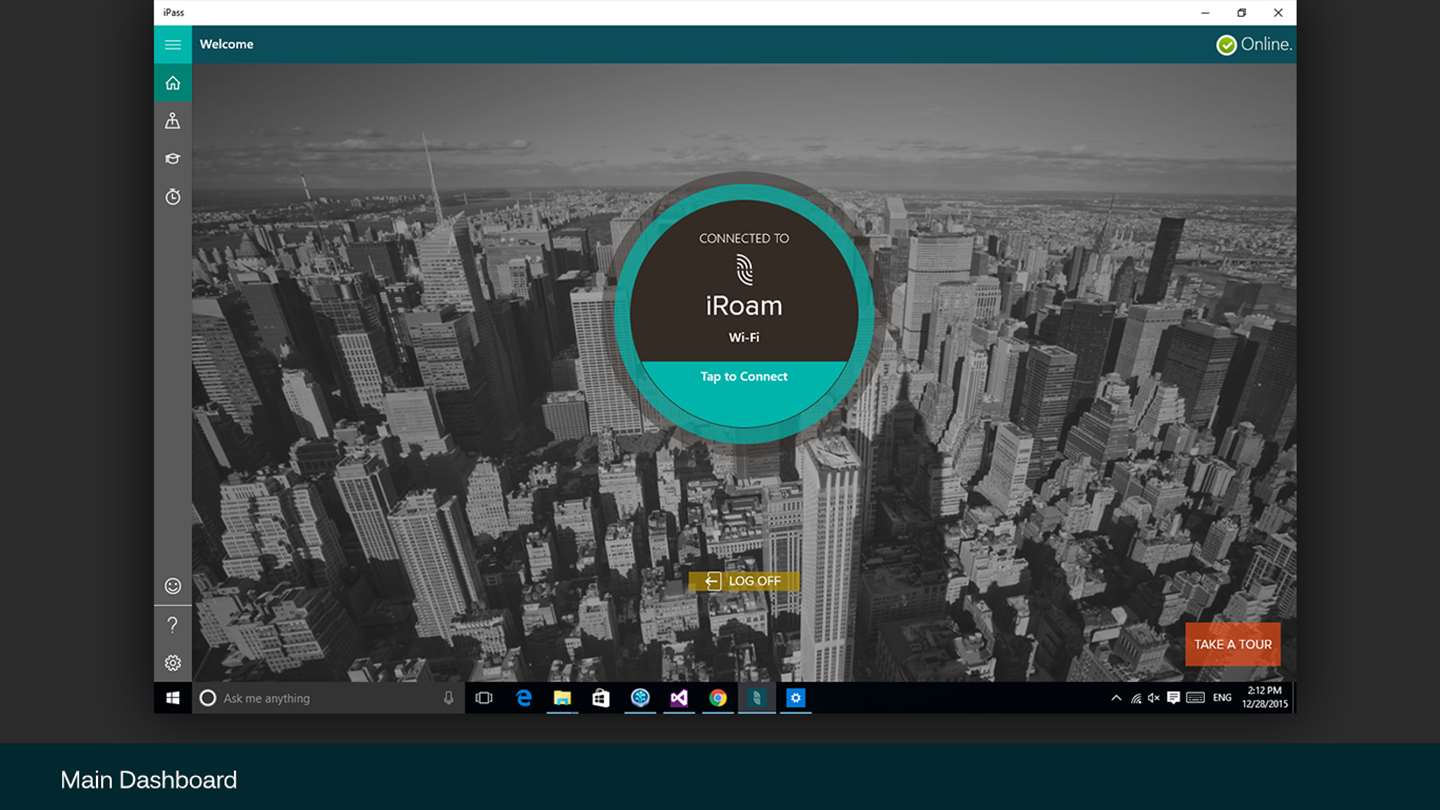Open the Action Center notifications icon
The height and width of the screenshot is (810, 1440).
1174,698
